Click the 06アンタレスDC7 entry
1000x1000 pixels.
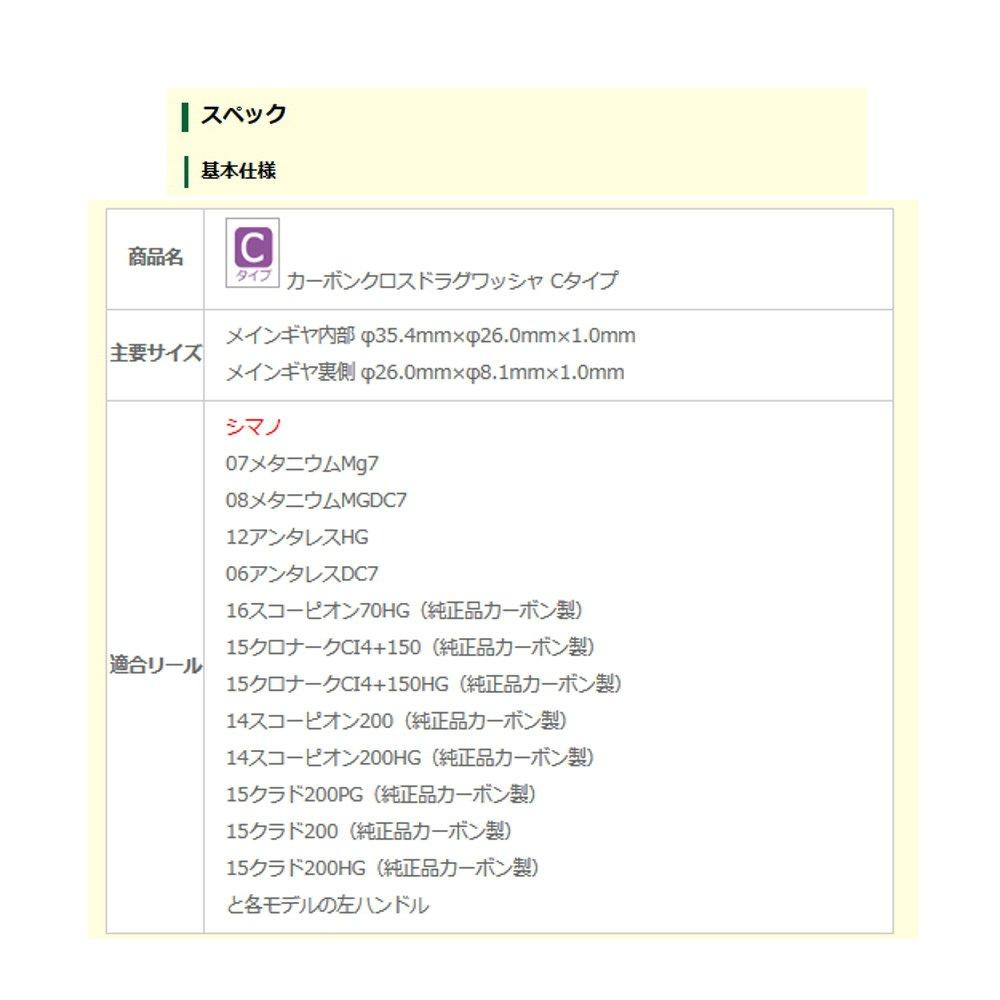pyautogui.click(x=302, y=574)
